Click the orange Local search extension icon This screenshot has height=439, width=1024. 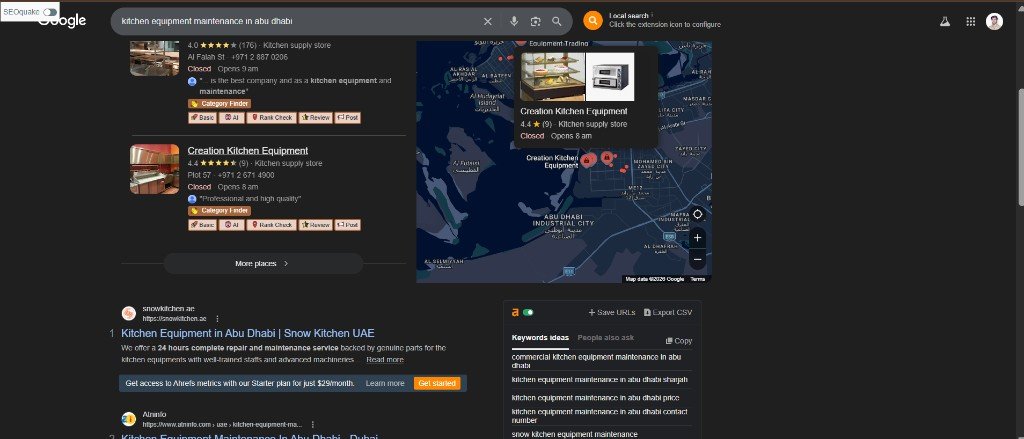click(592, 21)
